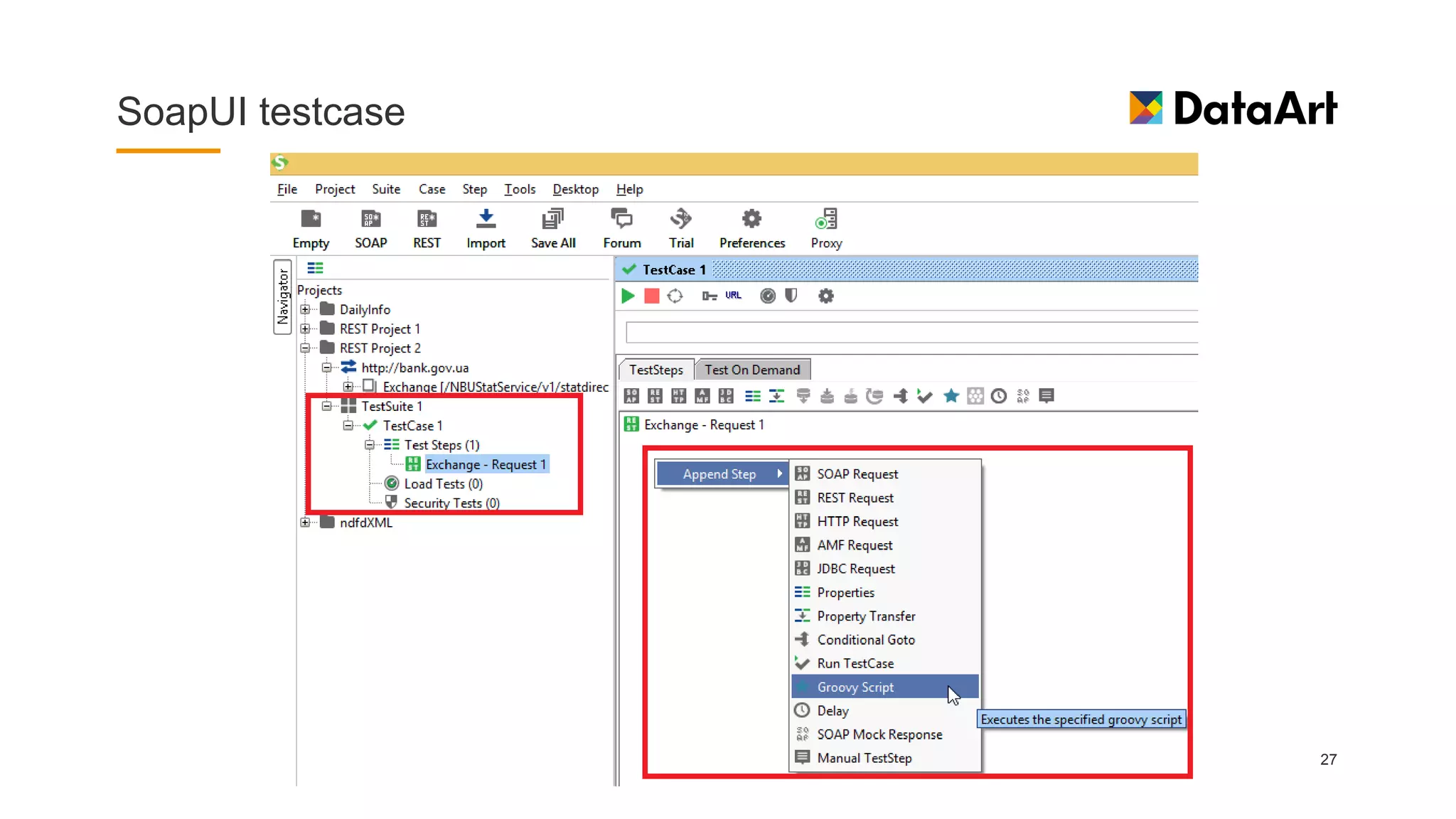The width and height of the screenshot is (1456, 819).
Task: Open the File menu
Action: [x=287, y=189]
